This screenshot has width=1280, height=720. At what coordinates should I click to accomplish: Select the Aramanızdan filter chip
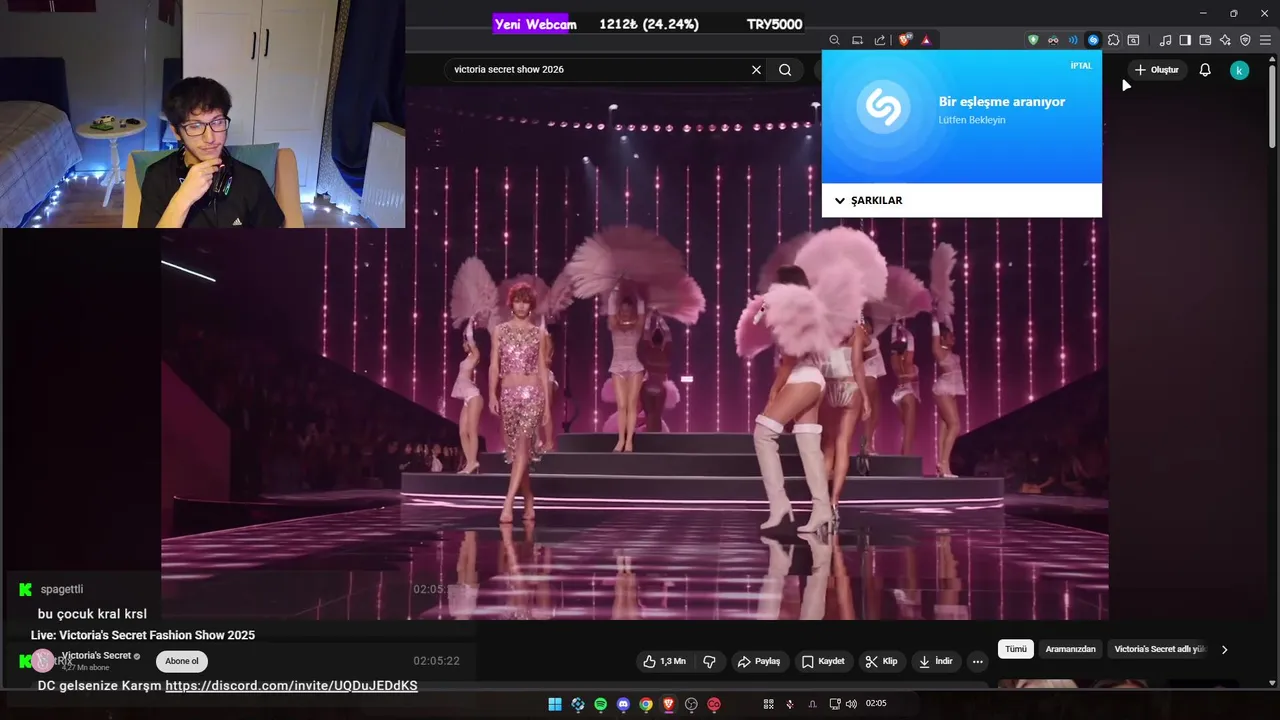coord(1070,649)
